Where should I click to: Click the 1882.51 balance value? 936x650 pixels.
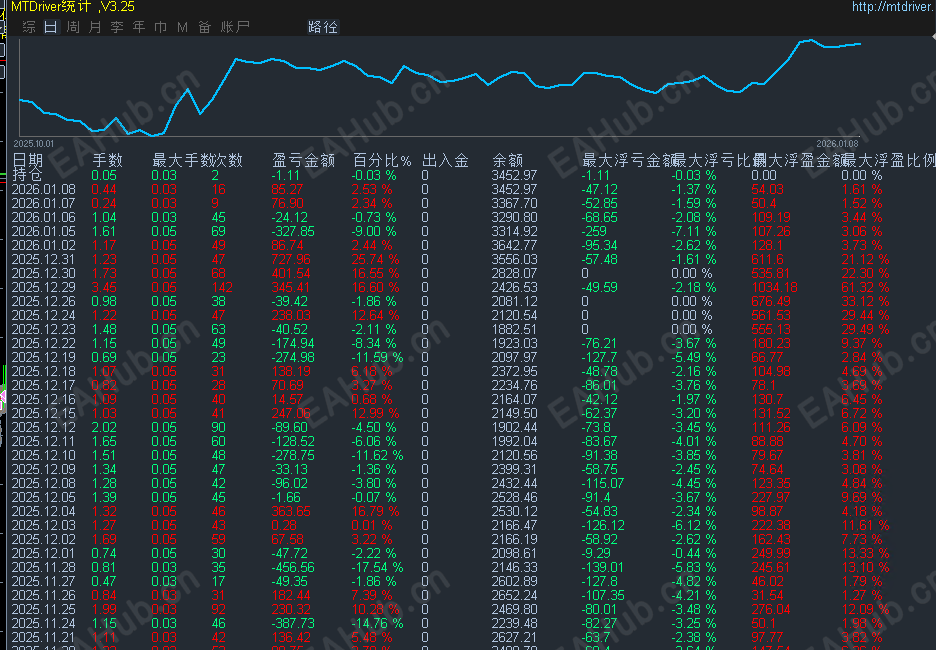(514, 329)
